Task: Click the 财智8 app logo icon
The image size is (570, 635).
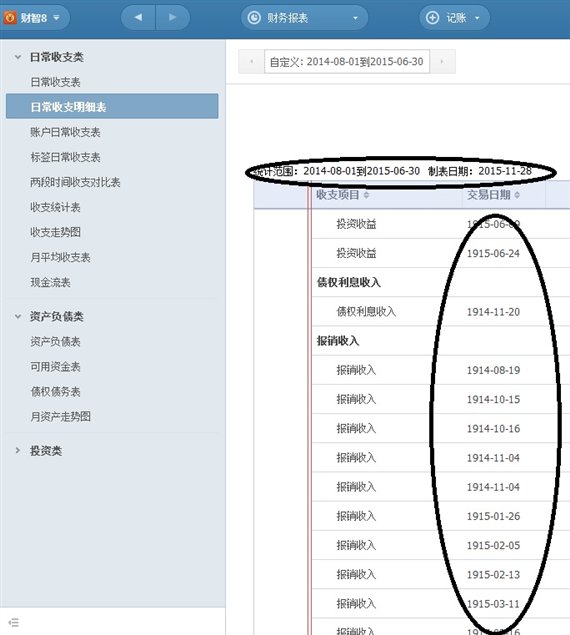Action: pos(10,17)
